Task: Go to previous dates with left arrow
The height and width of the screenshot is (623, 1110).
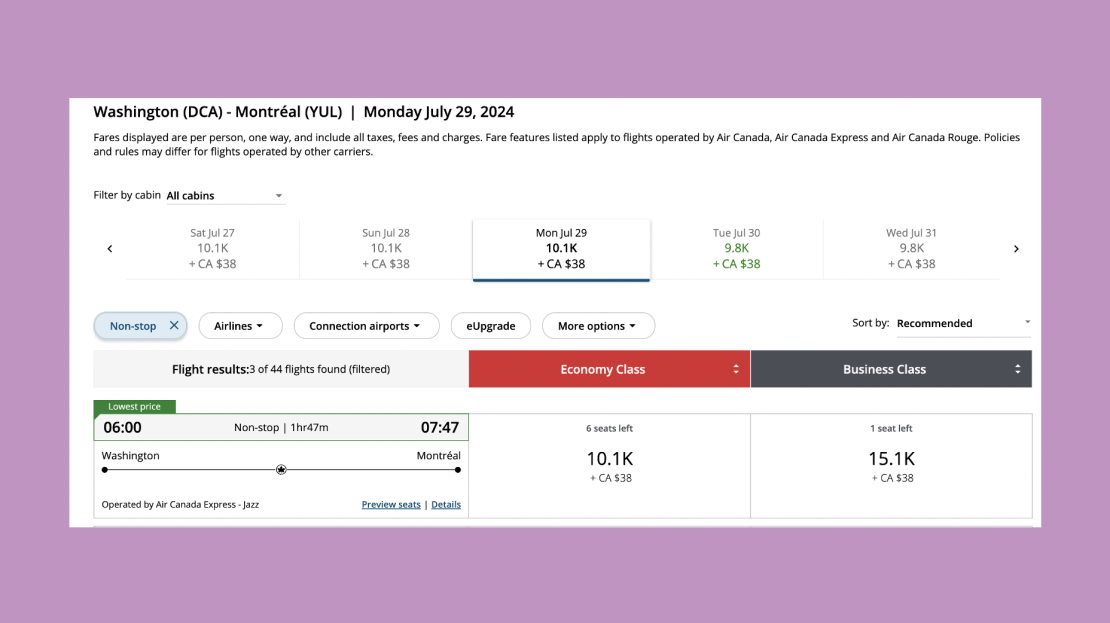Action: (110, 249)
